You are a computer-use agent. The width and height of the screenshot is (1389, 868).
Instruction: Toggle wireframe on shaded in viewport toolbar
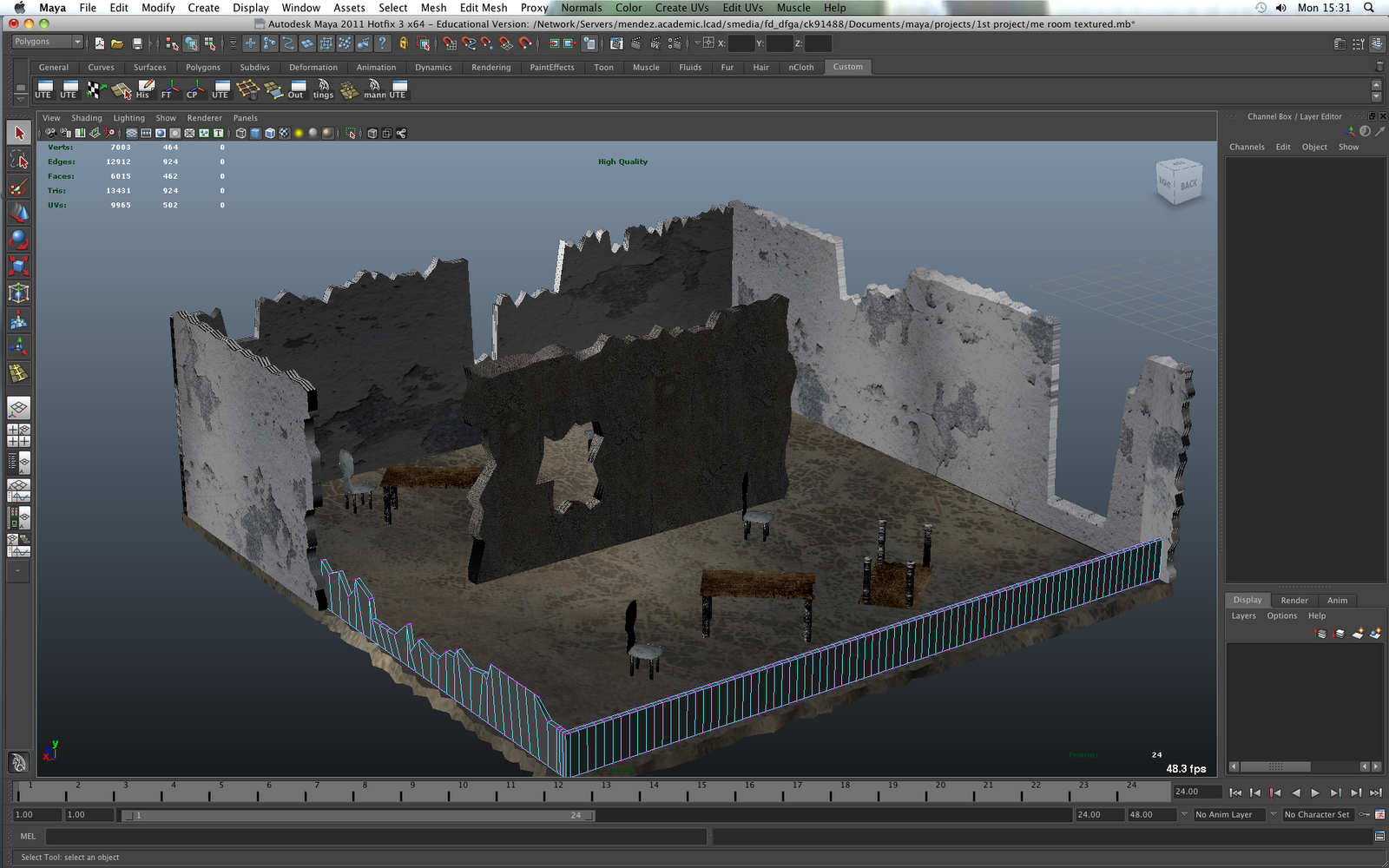pyautogui.click(x=270, y=133)
